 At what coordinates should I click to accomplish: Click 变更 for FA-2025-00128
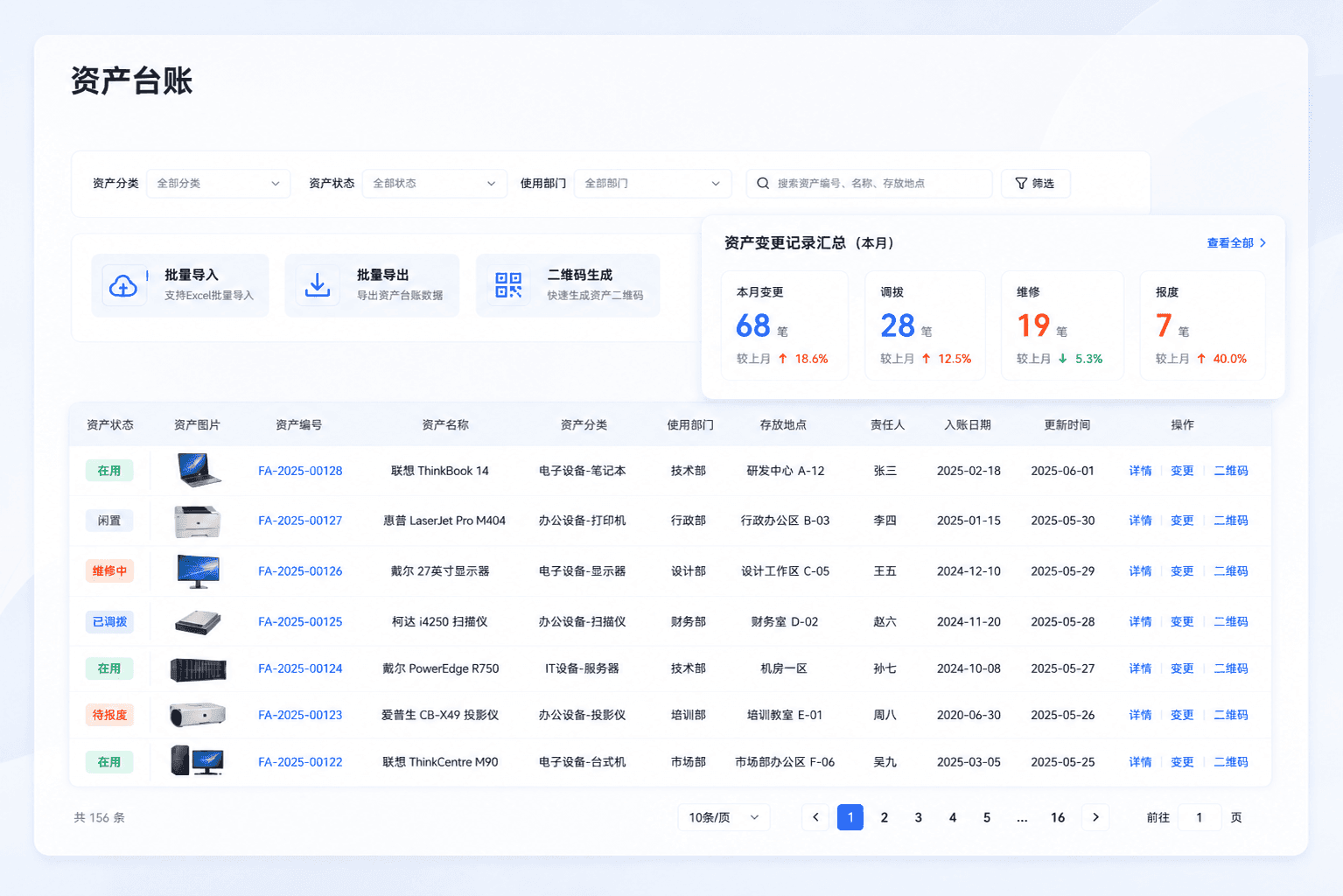1182,471
